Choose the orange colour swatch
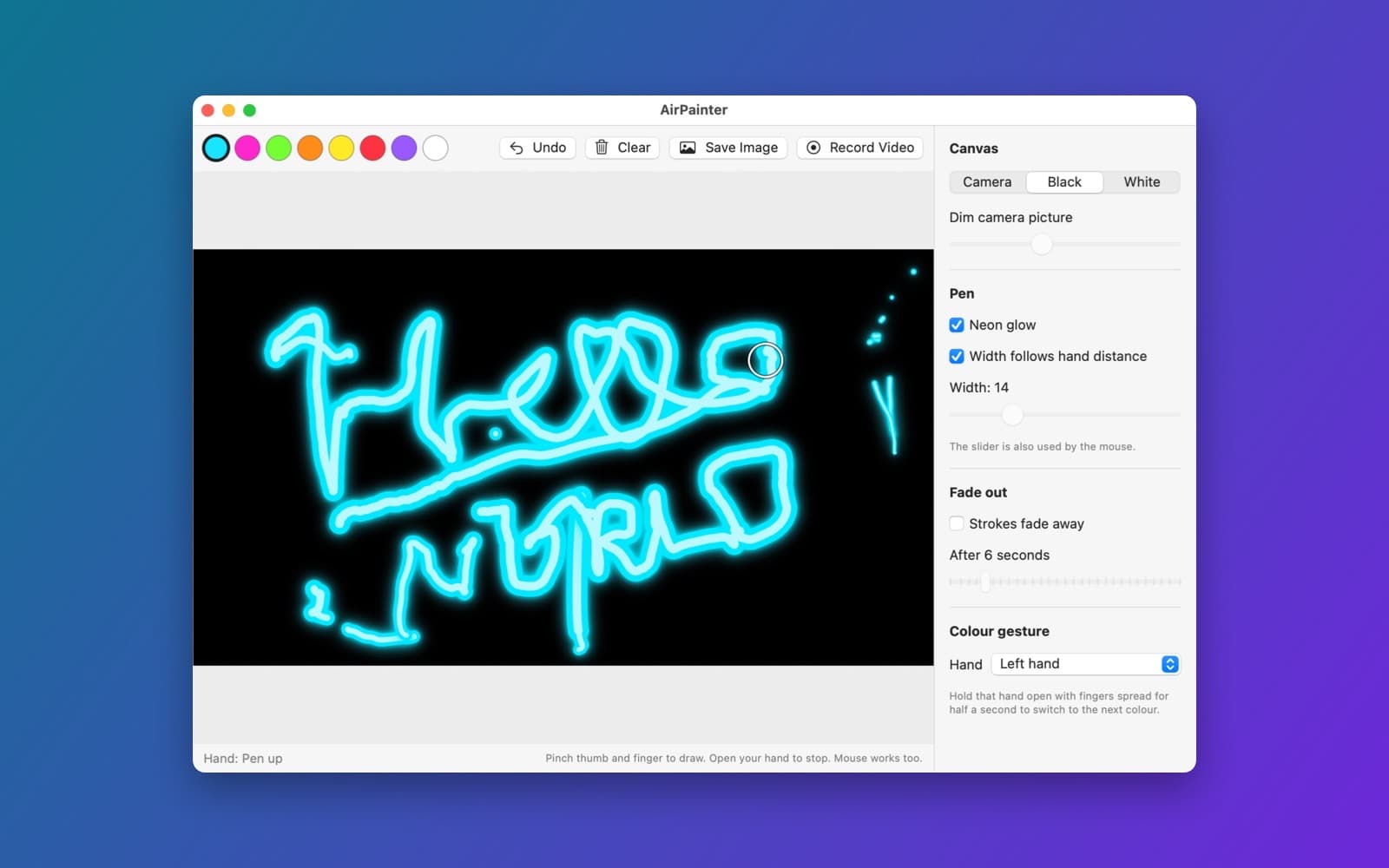 [x=310, y=148]
